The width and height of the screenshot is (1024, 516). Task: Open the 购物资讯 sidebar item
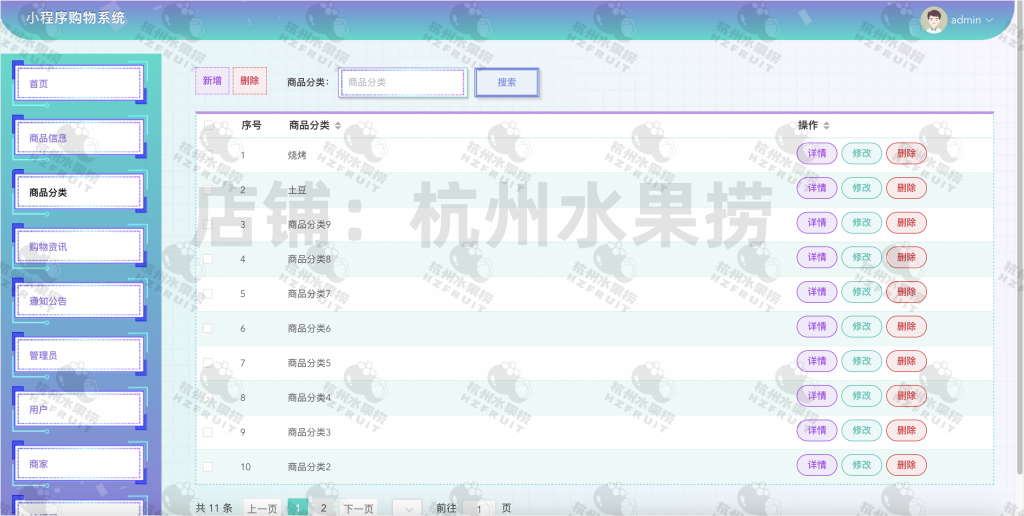point(78,246)
